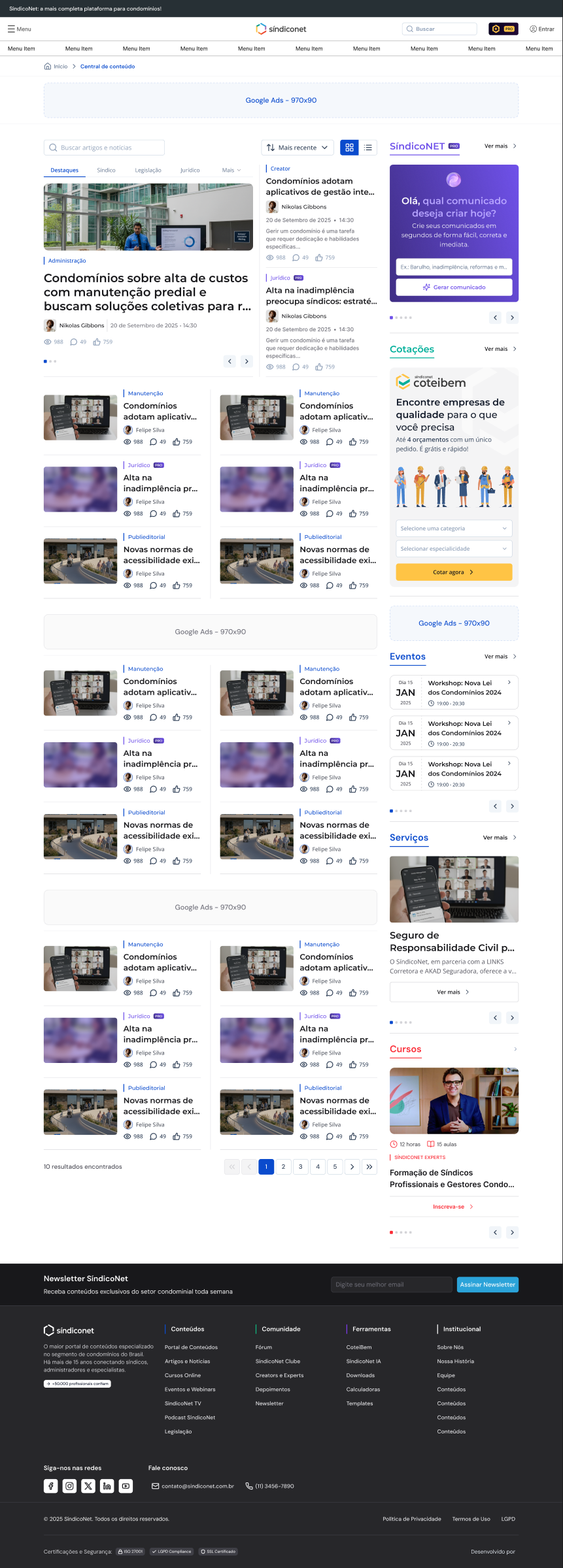Viewport: 563px width, 1568px height.
Task: Click the SíndicoNet logo in header
Action: (281, 29)
